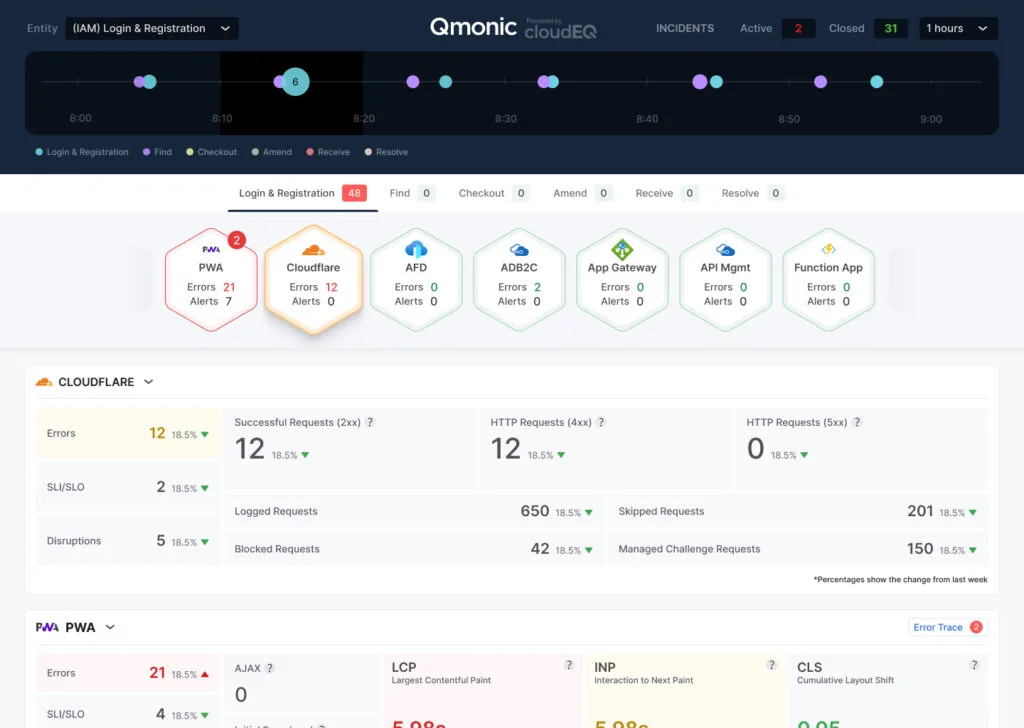Collapse the CLOUDFLARE panel chevron
1024x728 pixels.
148,381
